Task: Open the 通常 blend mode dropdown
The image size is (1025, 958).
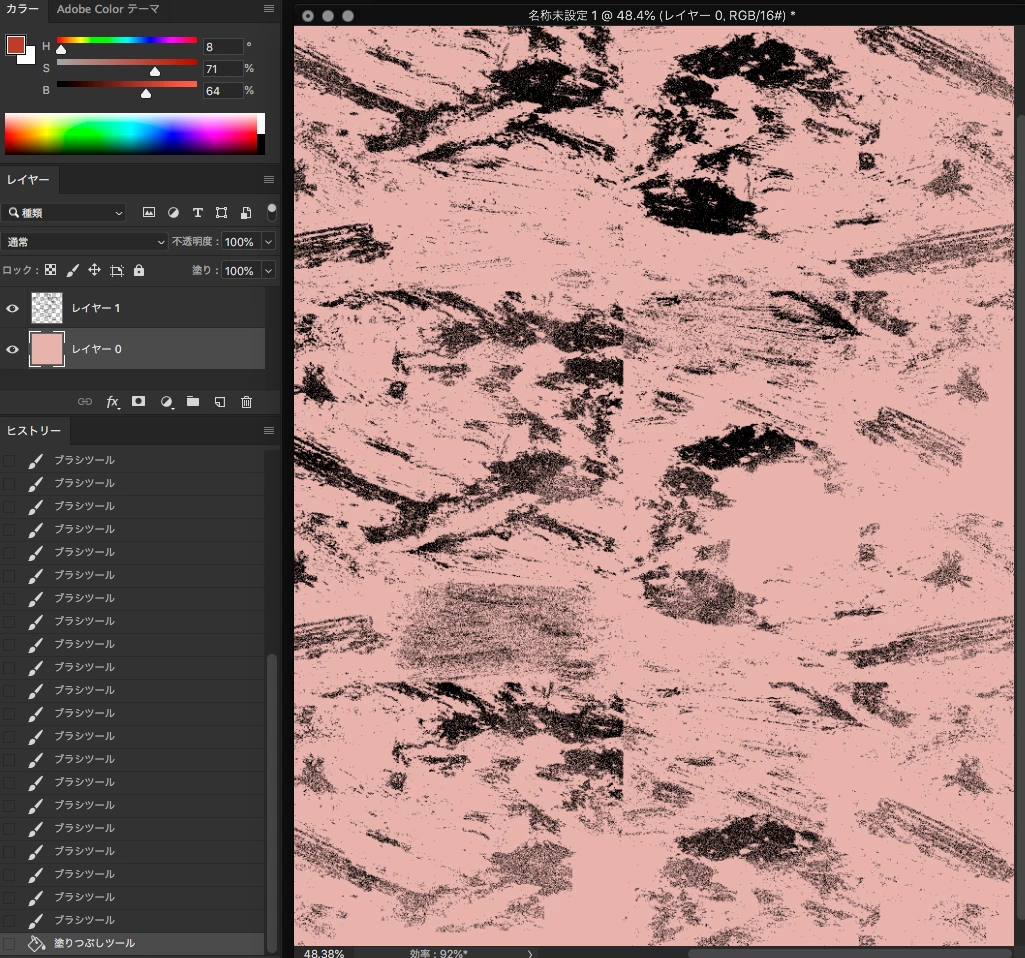Action: pos(84,242)
